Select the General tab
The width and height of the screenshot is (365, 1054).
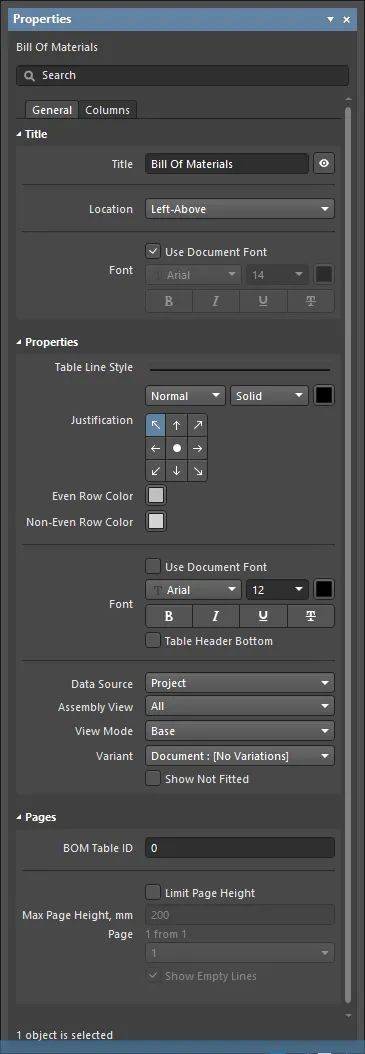pos(52,110)
